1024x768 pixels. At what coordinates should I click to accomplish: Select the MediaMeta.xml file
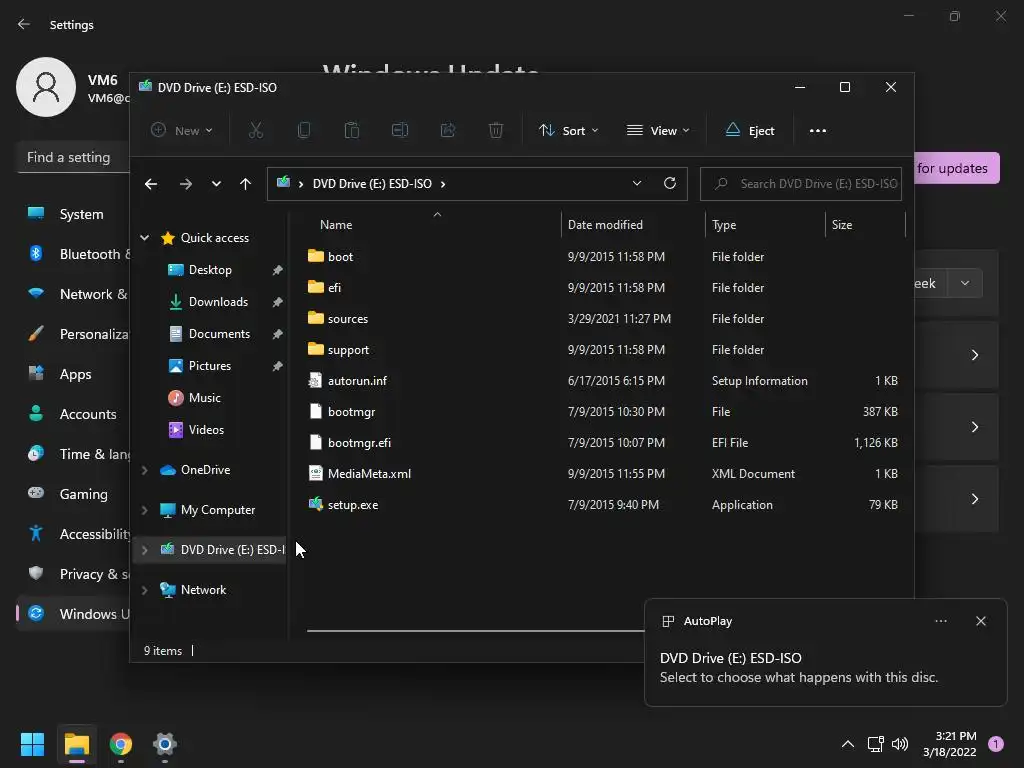coord(369,473)
